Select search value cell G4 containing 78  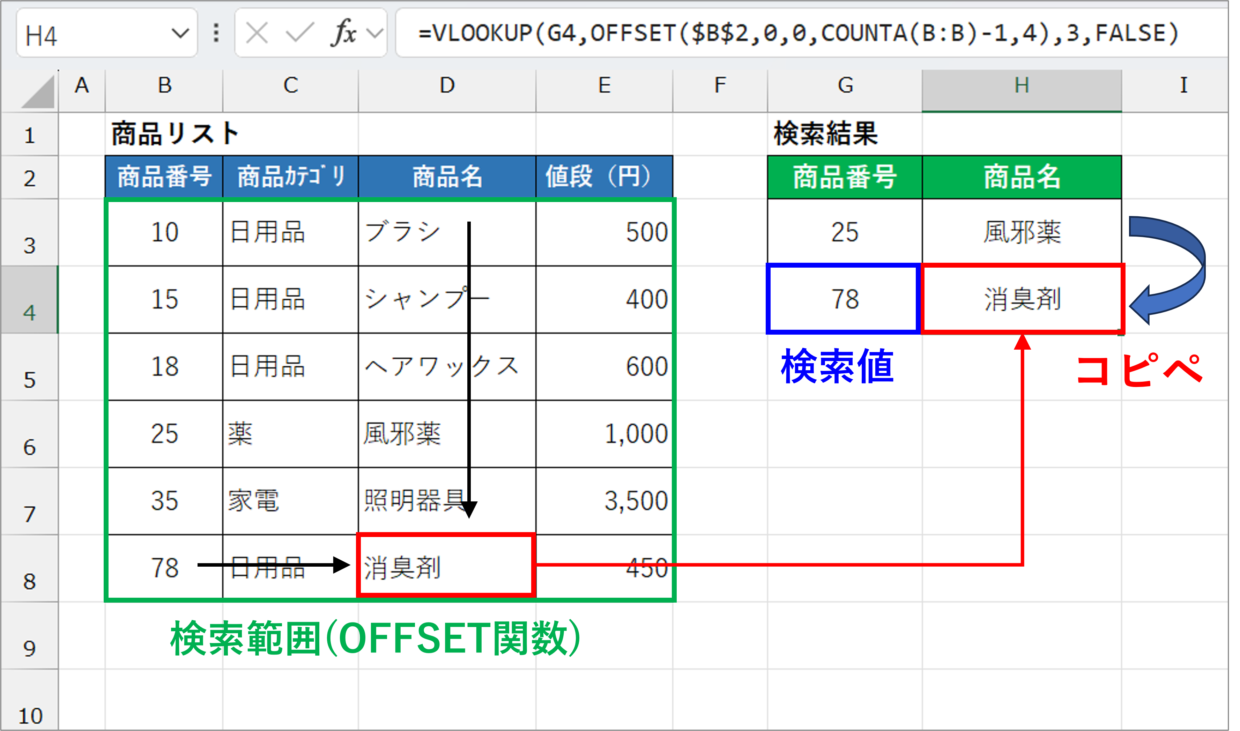pos(844,299)
